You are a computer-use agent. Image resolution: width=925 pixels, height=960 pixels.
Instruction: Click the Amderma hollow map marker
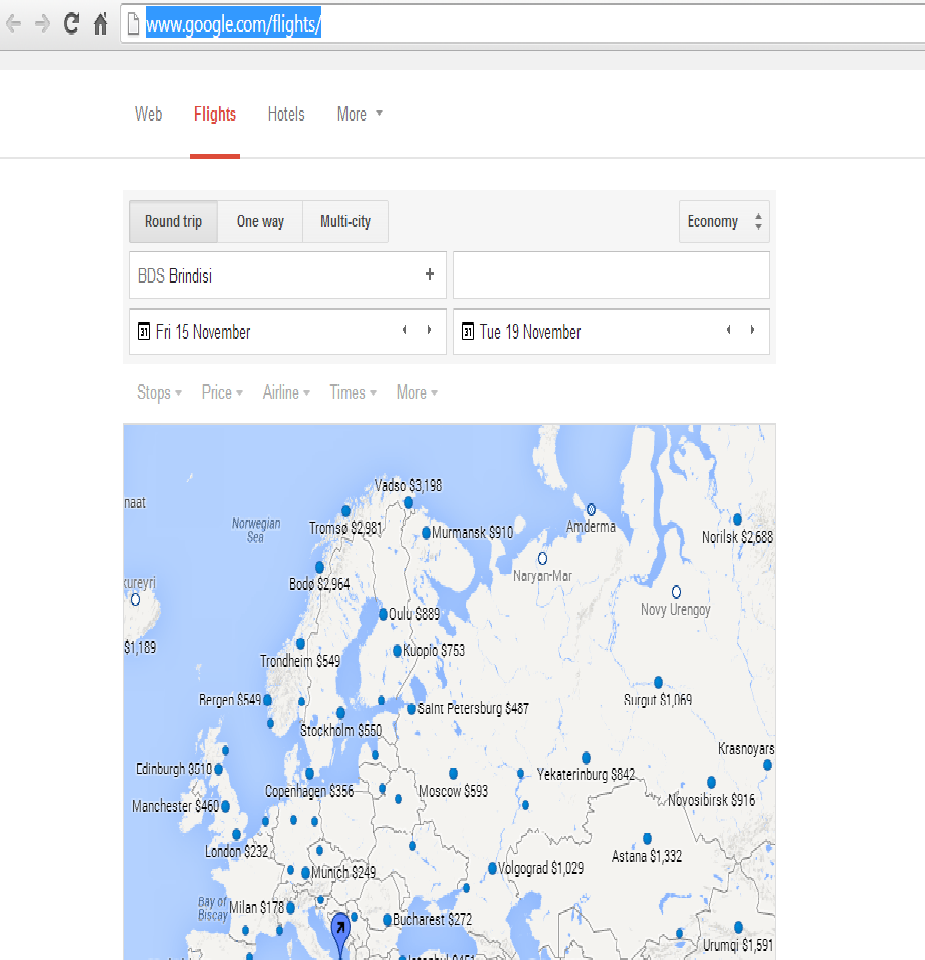pyautogui.click(x=591, y=509)
